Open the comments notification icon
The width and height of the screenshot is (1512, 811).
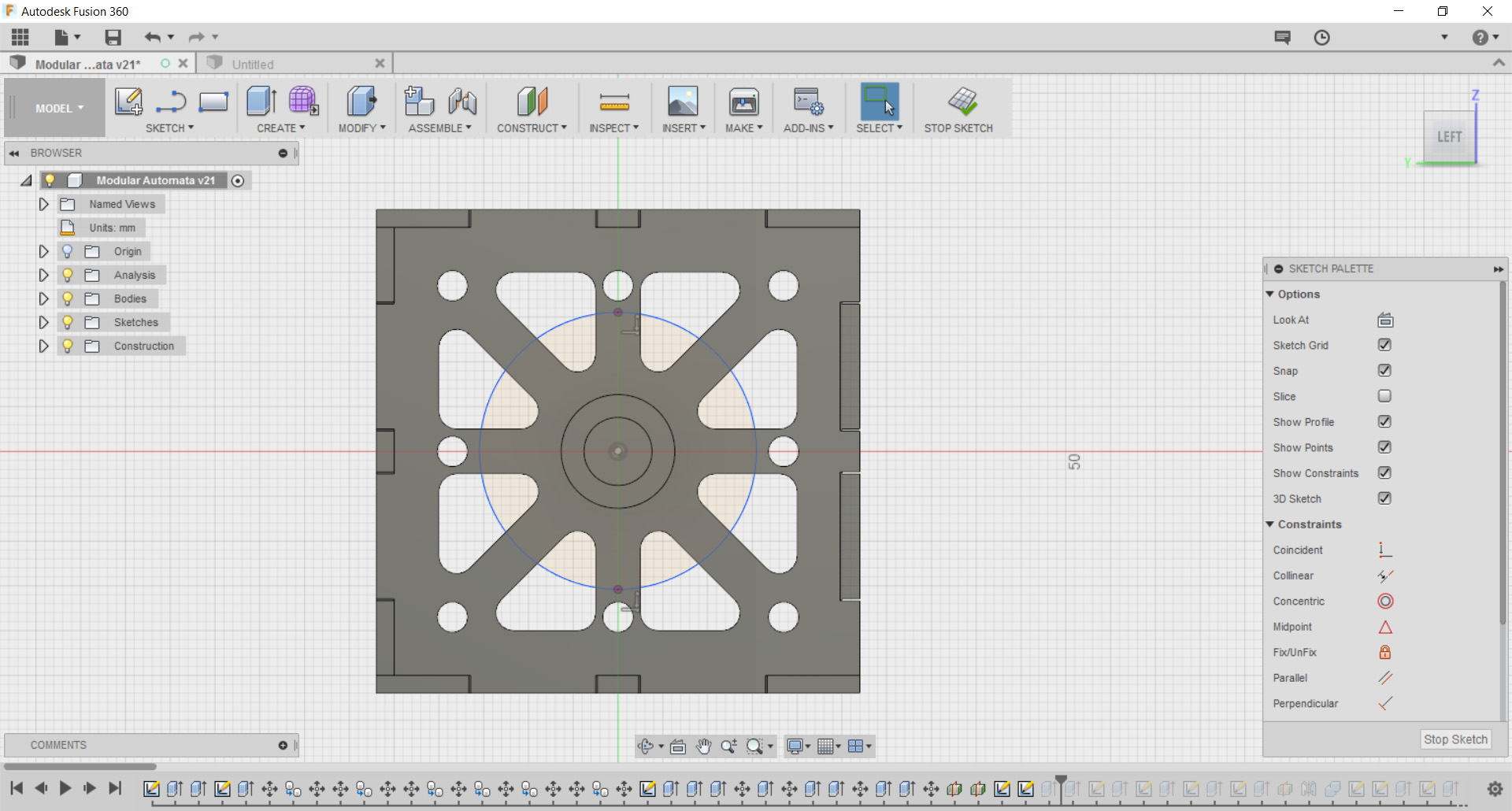[1283, 37]
